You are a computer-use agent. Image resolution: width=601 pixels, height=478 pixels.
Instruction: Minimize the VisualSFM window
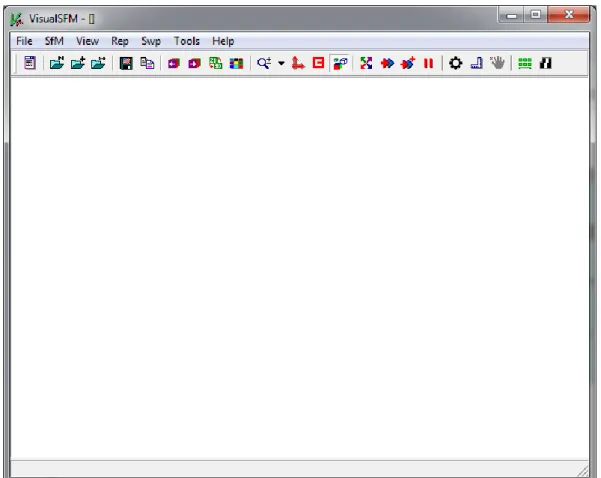(x=511, y=15)
